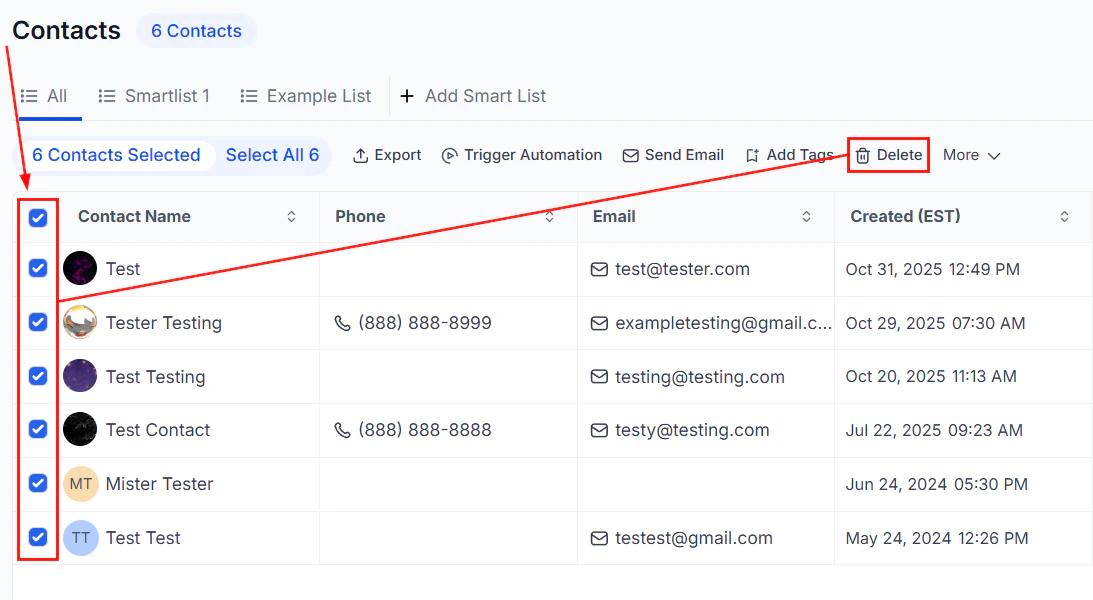Click the MT avatar of Mister Tester
This screenshot has width=1093, height=600.
click(80, 484)
